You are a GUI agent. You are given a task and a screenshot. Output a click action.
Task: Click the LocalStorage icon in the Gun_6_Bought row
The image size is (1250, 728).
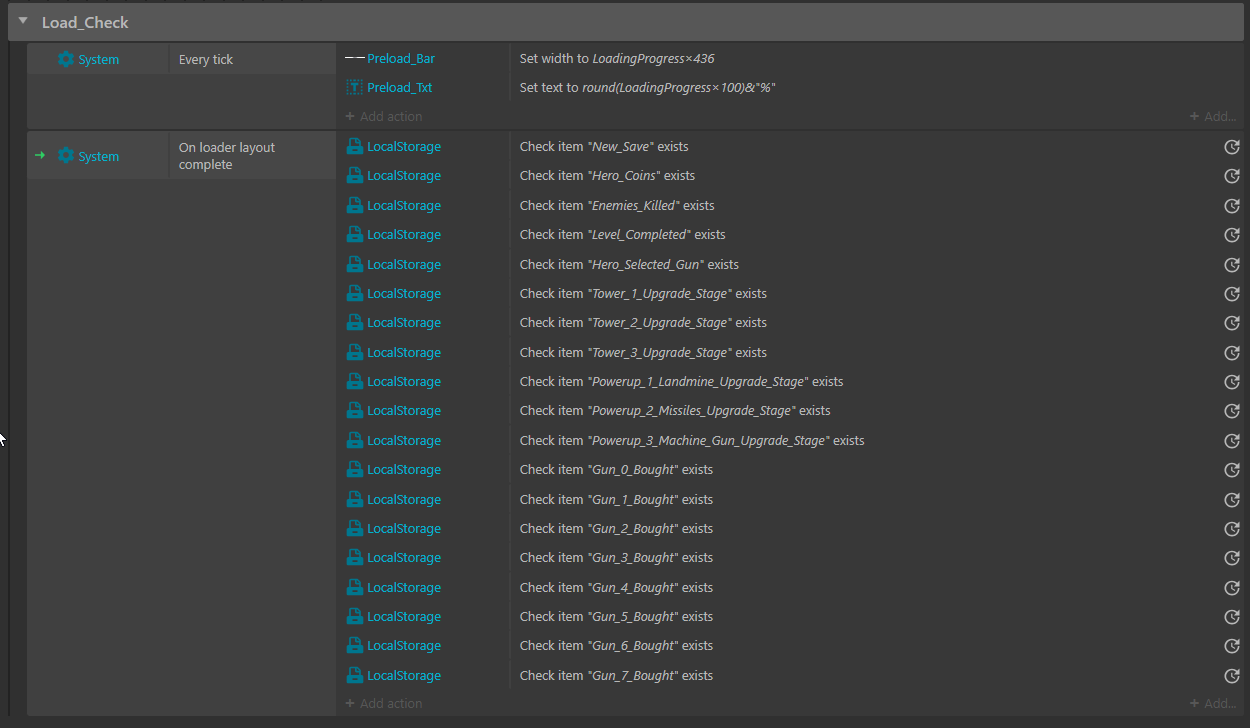click(354, 646)
